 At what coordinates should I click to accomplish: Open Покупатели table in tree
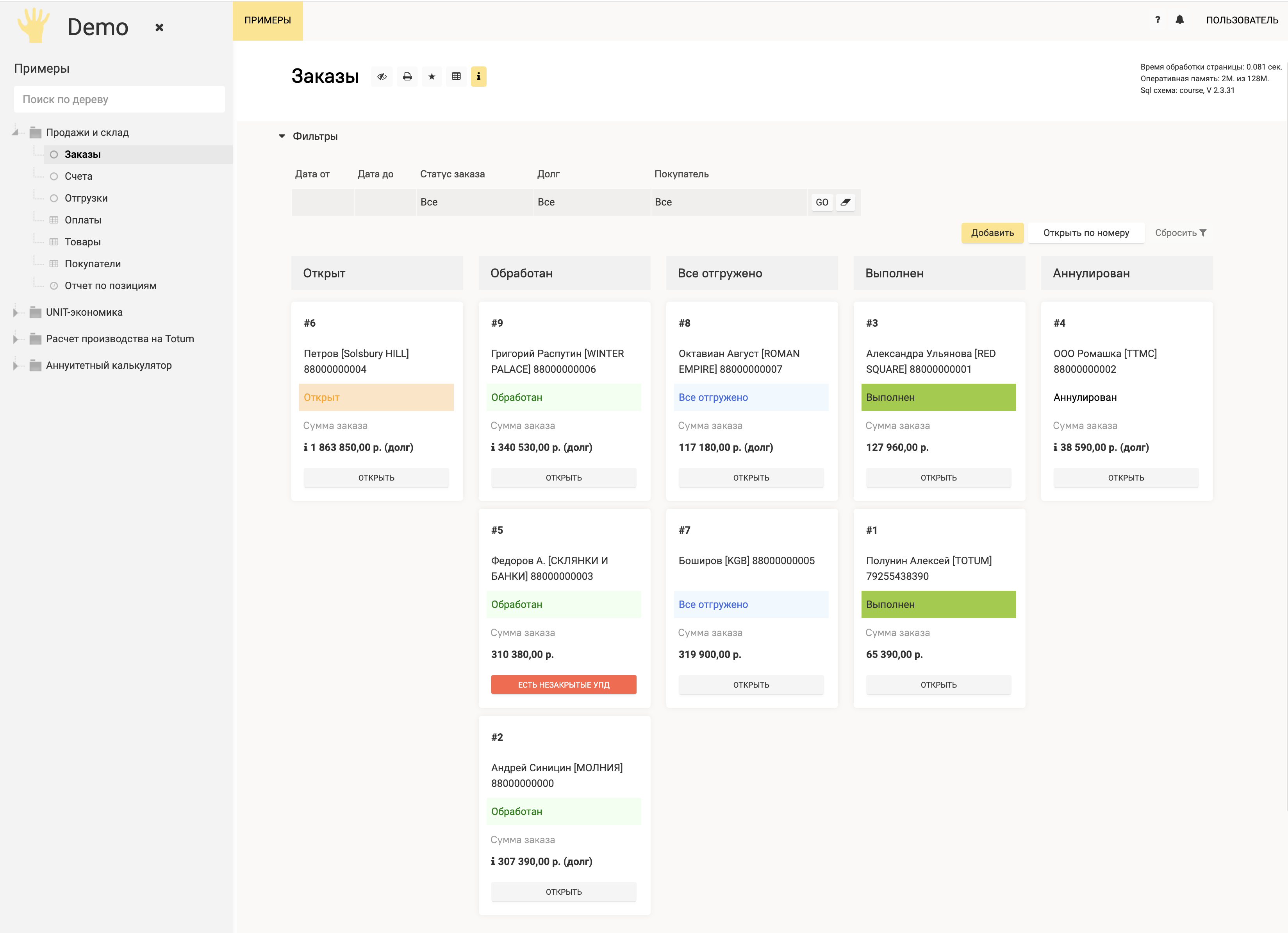coord(93,264)
